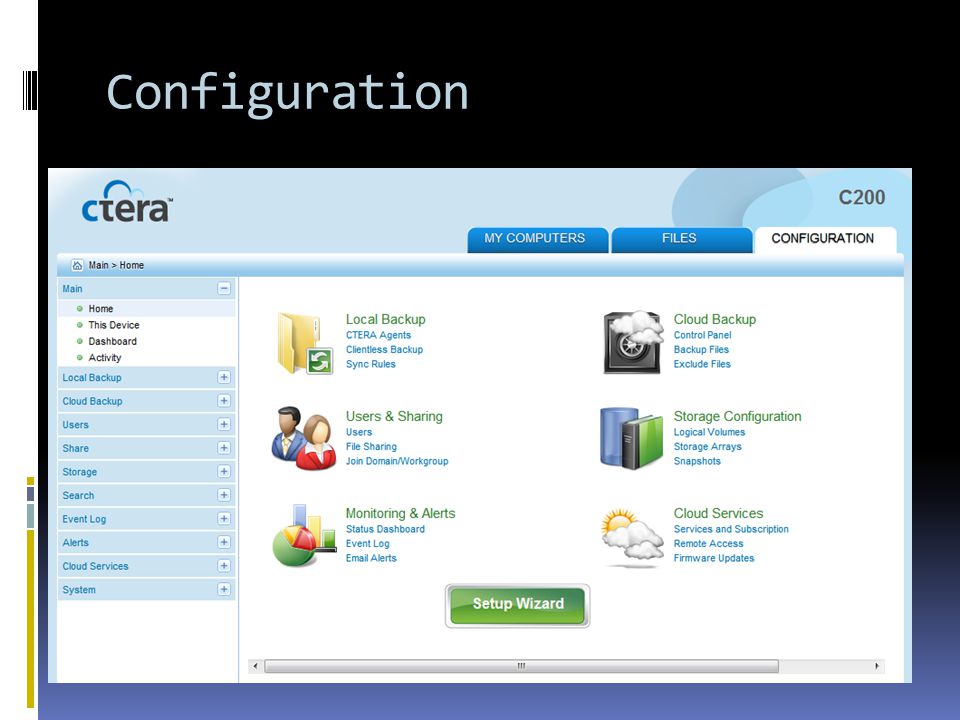The image size is (960, 720).
Task: Click the Cloud Backup safe icon
Action: click(633, 342)
